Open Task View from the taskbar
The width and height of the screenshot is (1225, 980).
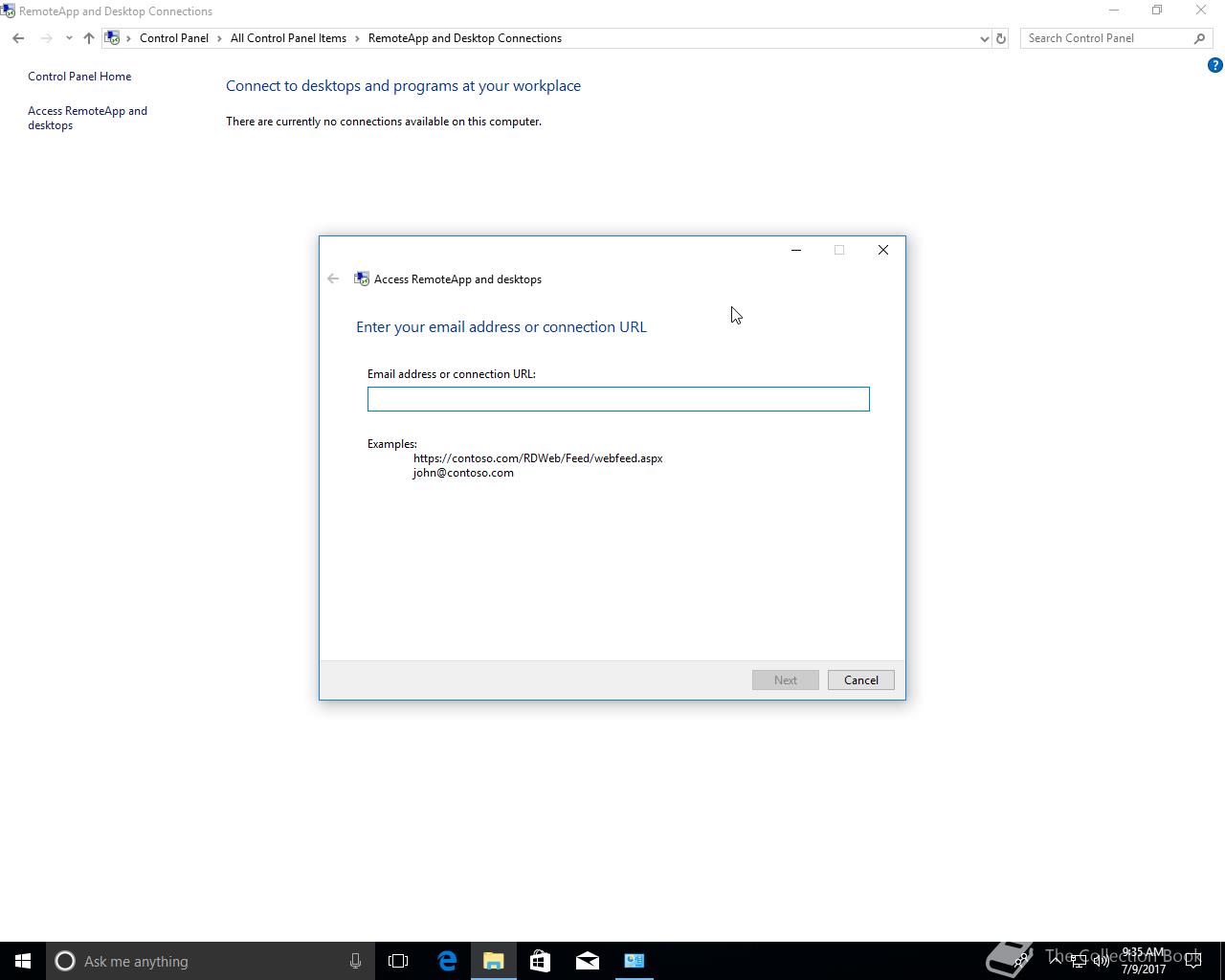pos(398,961)
